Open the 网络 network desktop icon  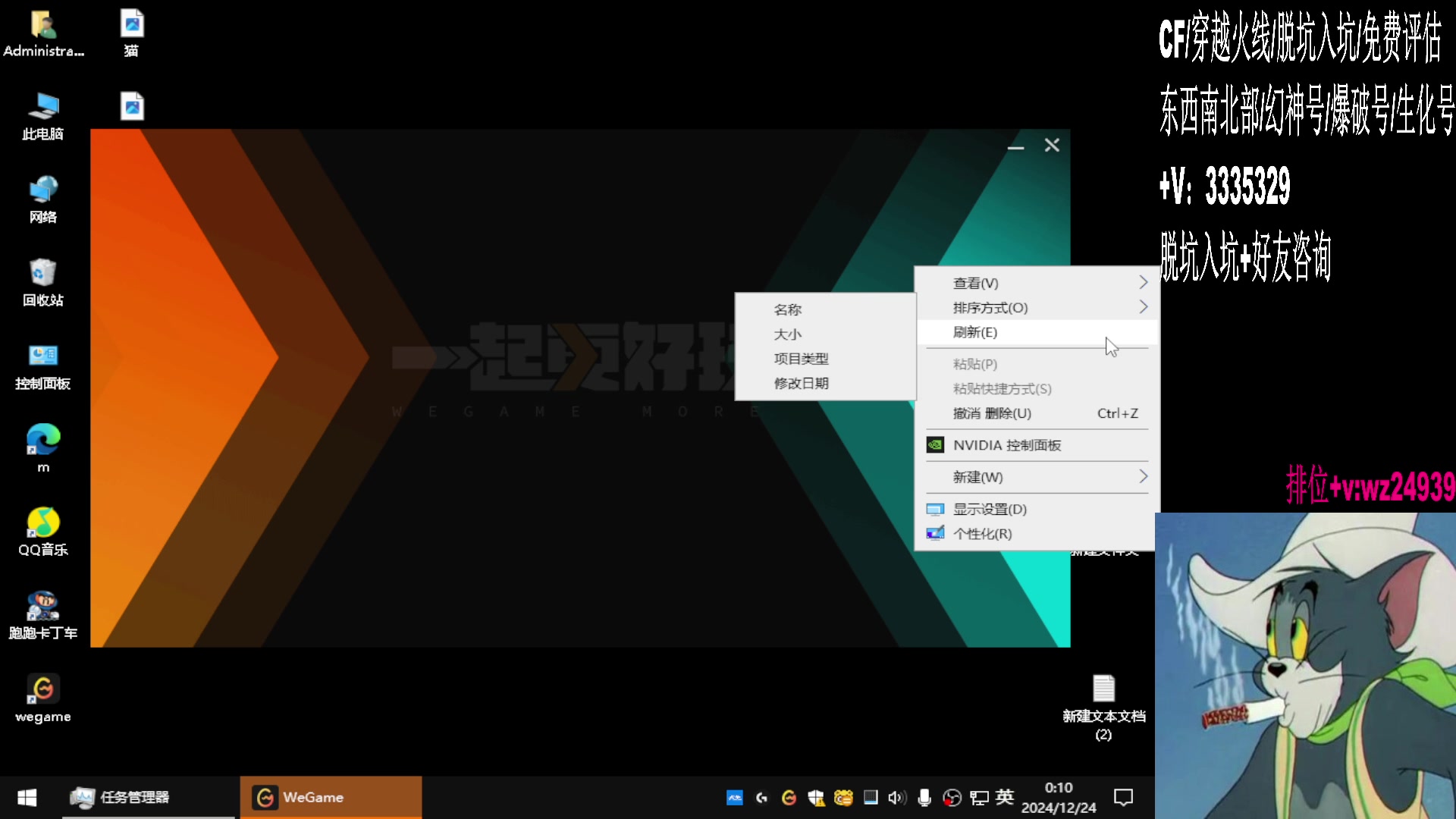[x=43, y=200]
